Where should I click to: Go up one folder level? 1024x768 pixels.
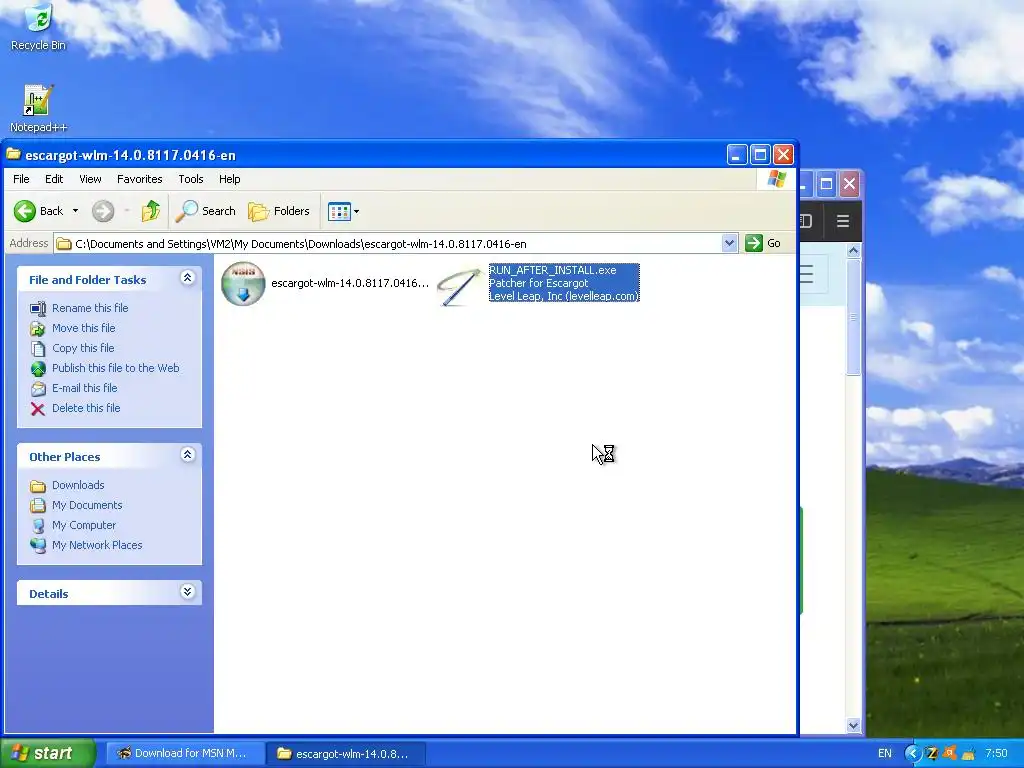[x=151, y=211]
